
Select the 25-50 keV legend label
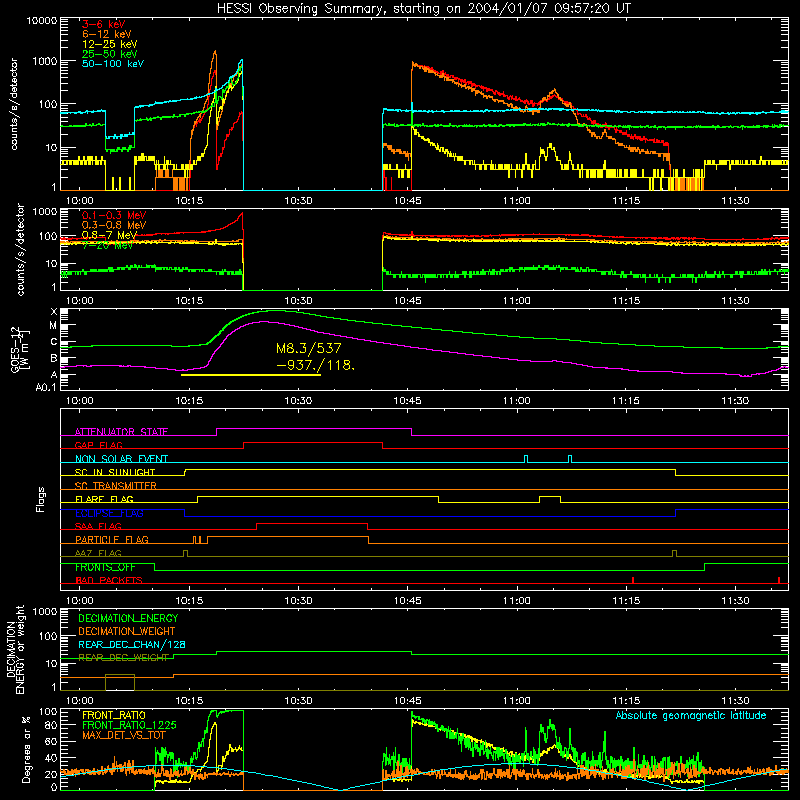pyautogui.click(x=110, y=54)
